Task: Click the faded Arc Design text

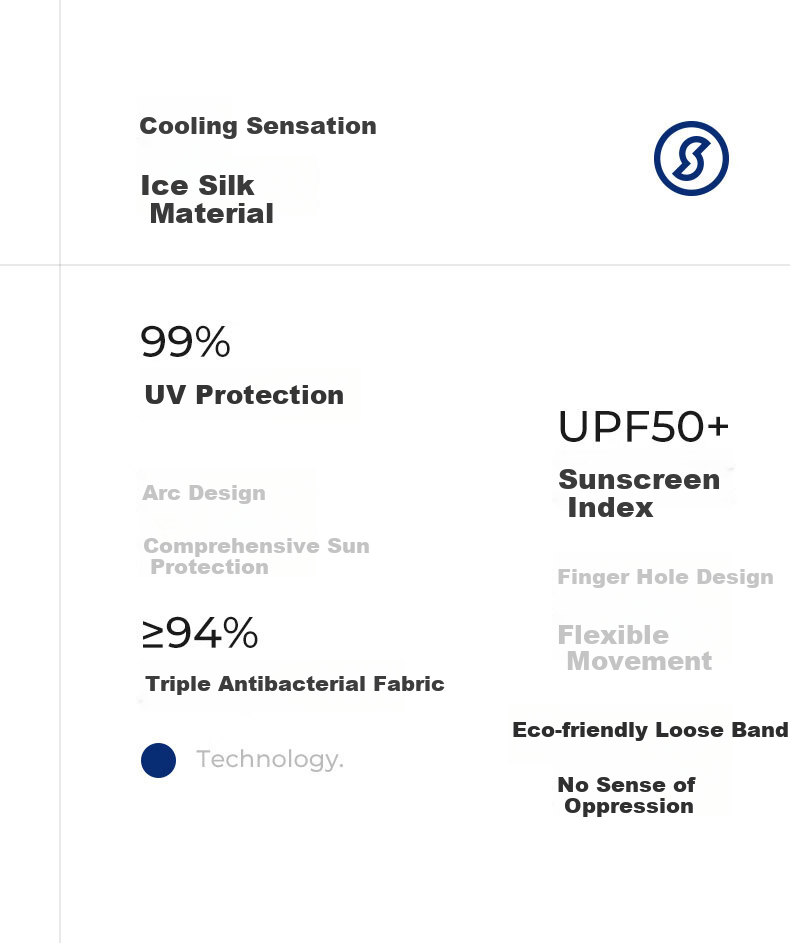Action: click(x=204, y=493)
